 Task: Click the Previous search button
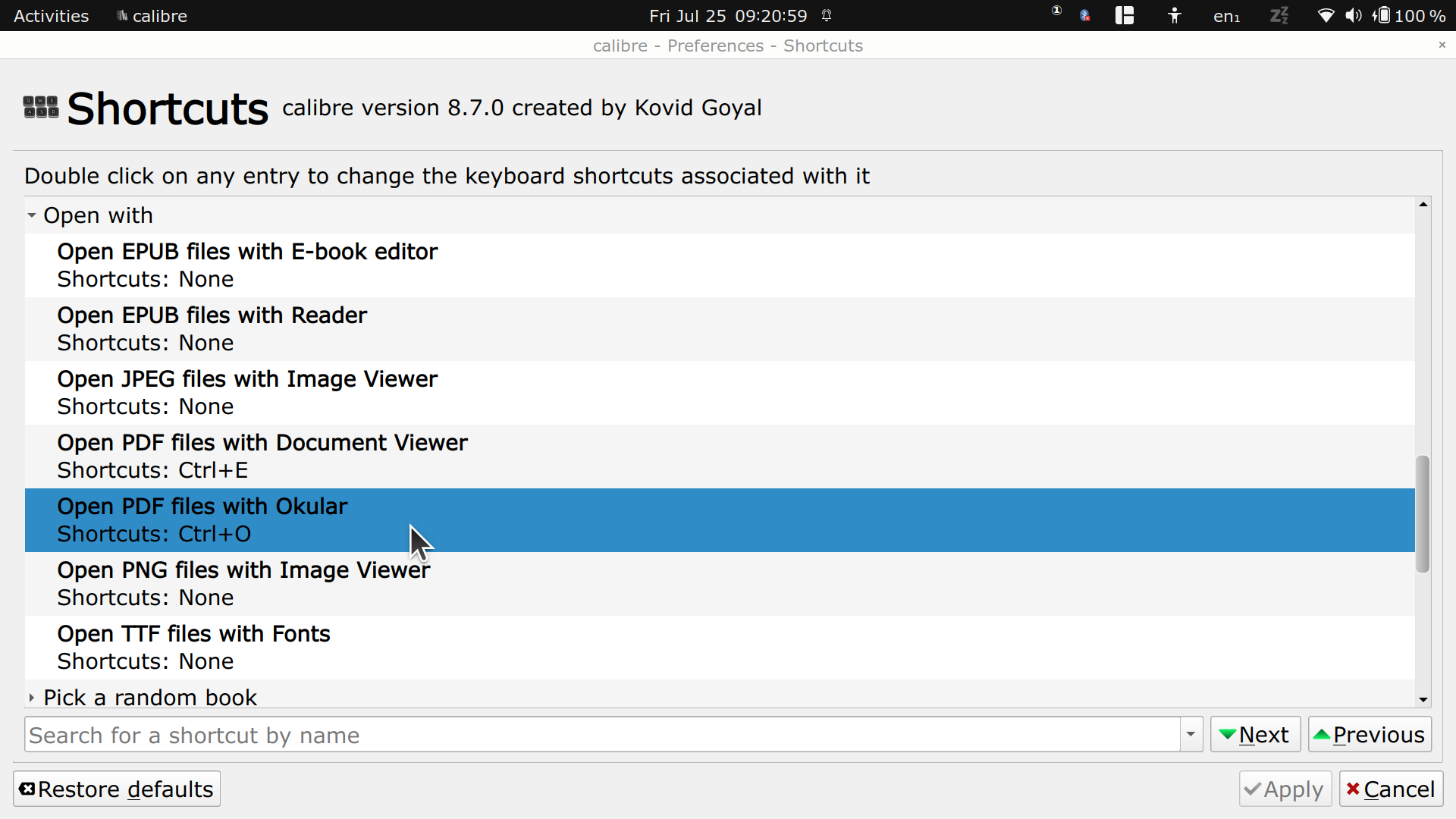click(1370, 734)
